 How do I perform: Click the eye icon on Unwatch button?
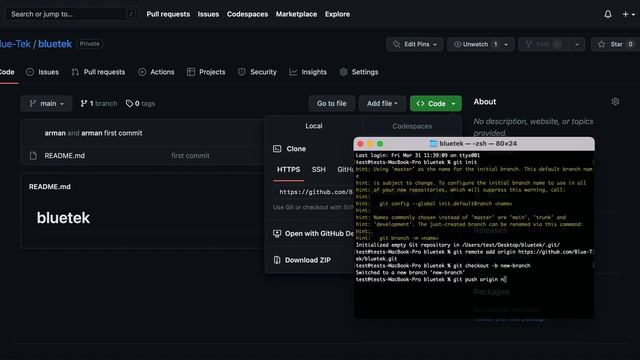click(x=458, y=44)
